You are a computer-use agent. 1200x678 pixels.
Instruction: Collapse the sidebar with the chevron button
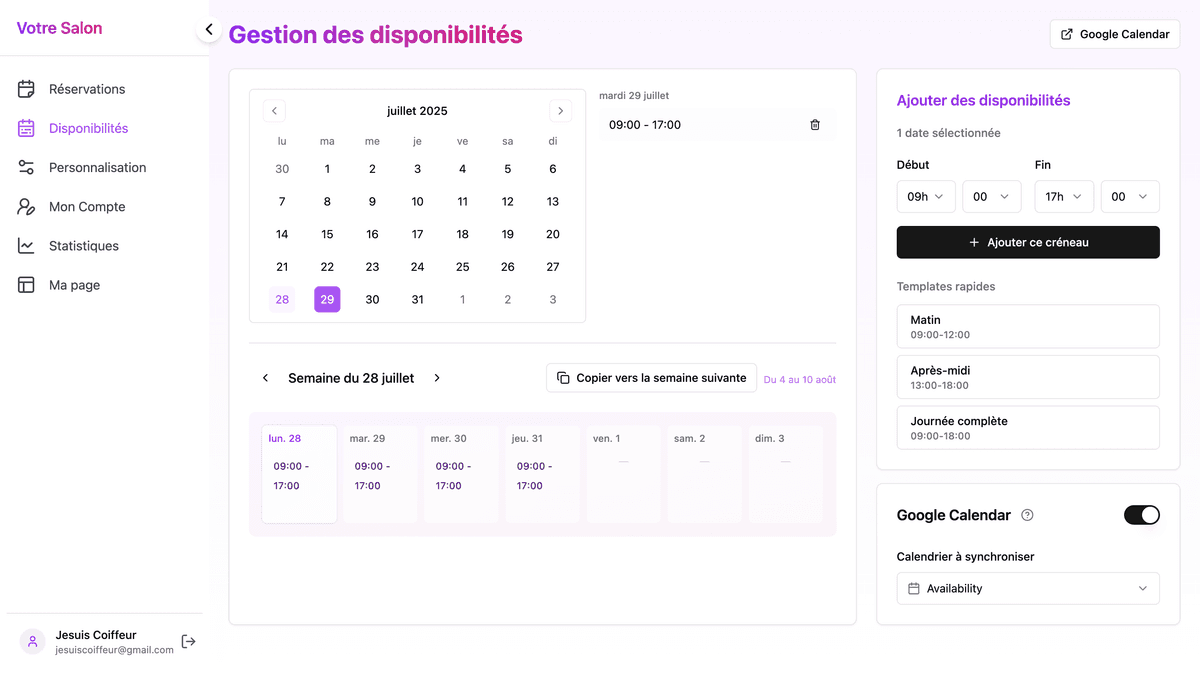[x=209, y=30]
